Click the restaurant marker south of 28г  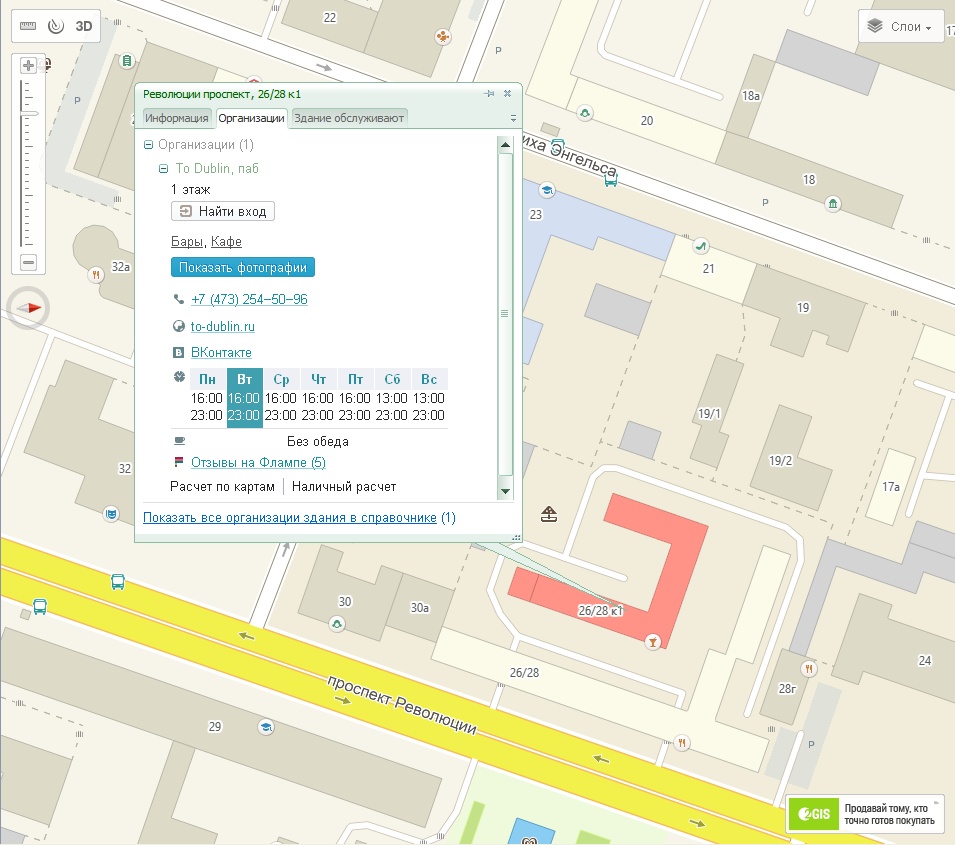[x=682, y=743]
